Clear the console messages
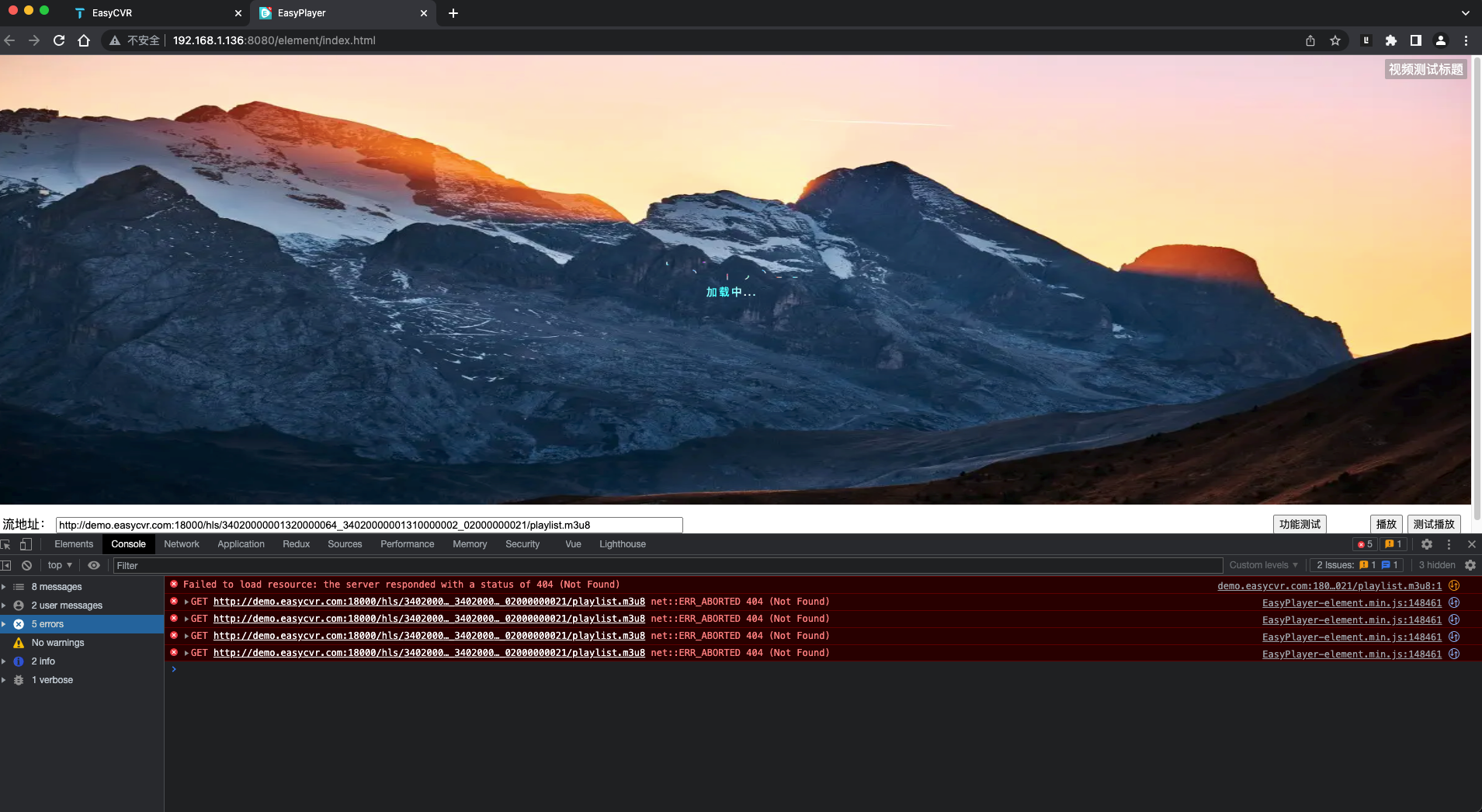1482x812 pixels. point(26,565)
